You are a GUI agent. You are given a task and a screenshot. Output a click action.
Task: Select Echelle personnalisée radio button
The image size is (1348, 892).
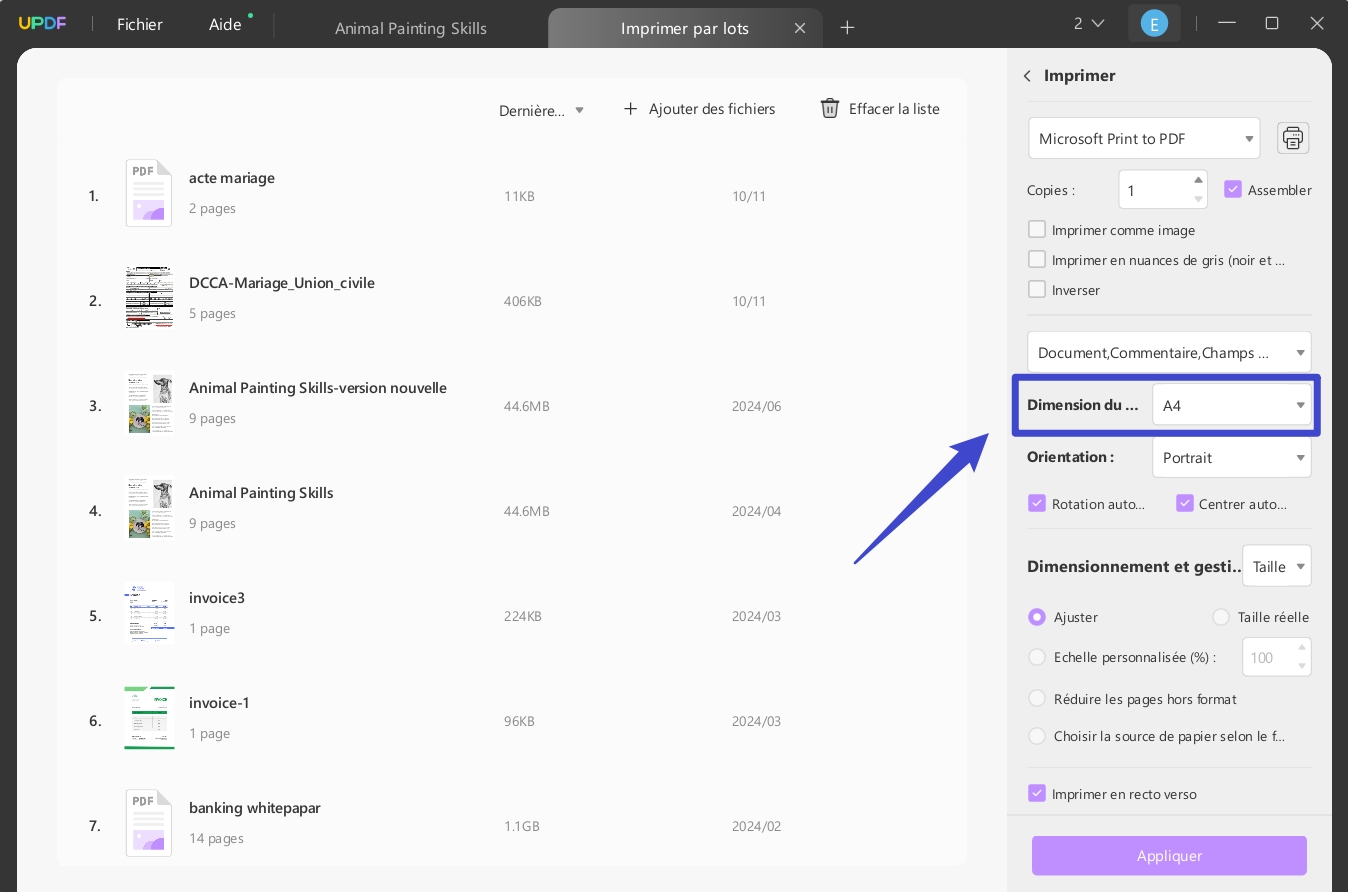pos(1037,657)
